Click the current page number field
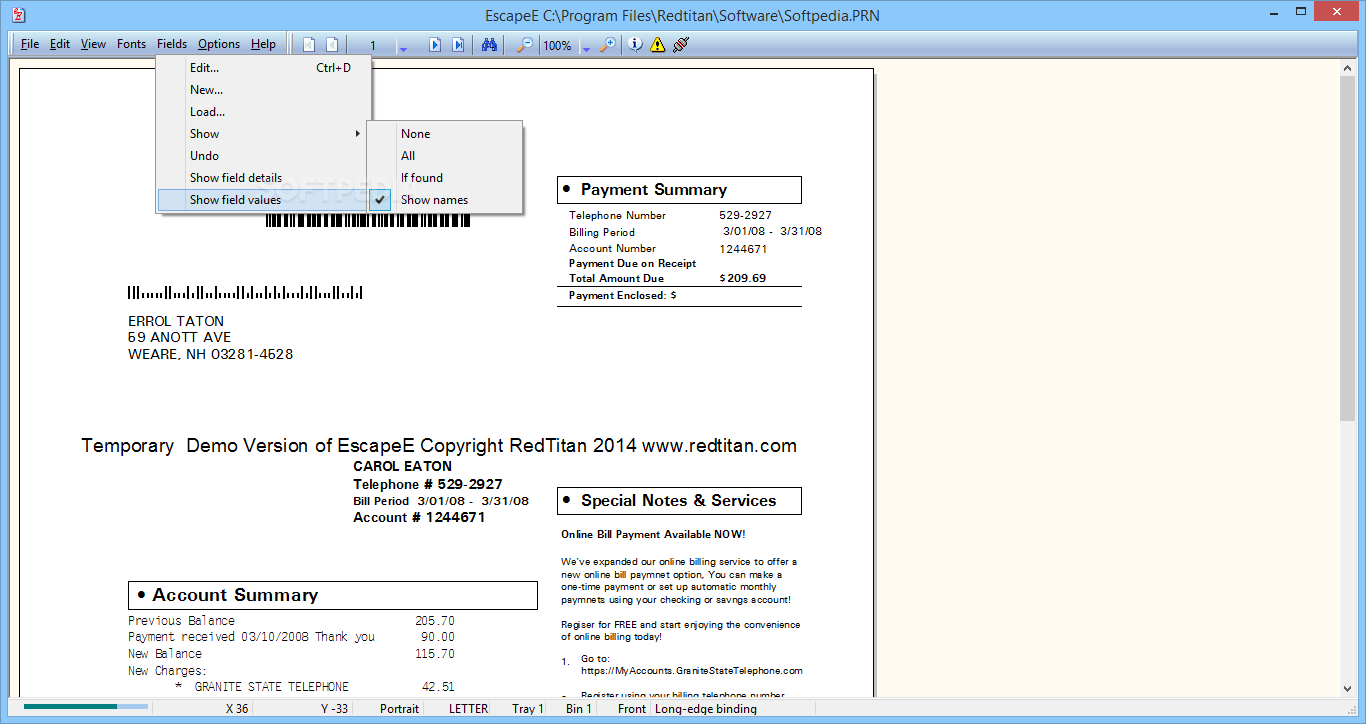 pos(372,45)
